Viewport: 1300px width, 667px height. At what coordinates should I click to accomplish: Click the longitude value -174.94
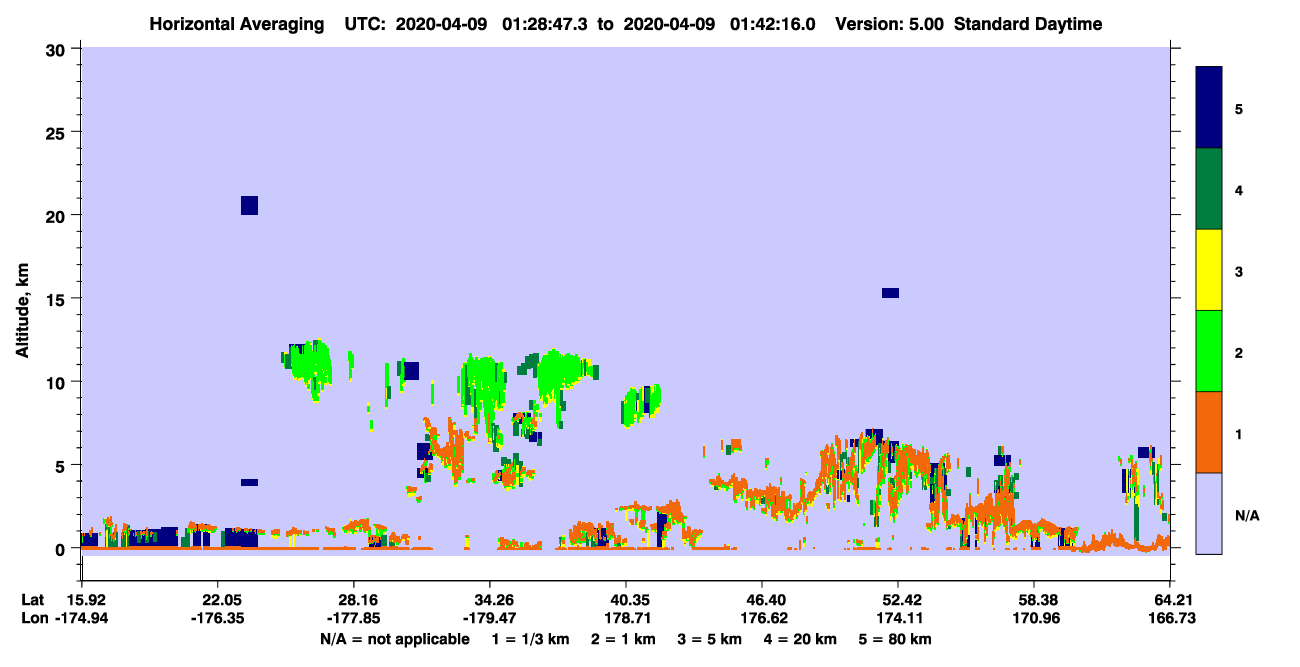click(82, 618)
